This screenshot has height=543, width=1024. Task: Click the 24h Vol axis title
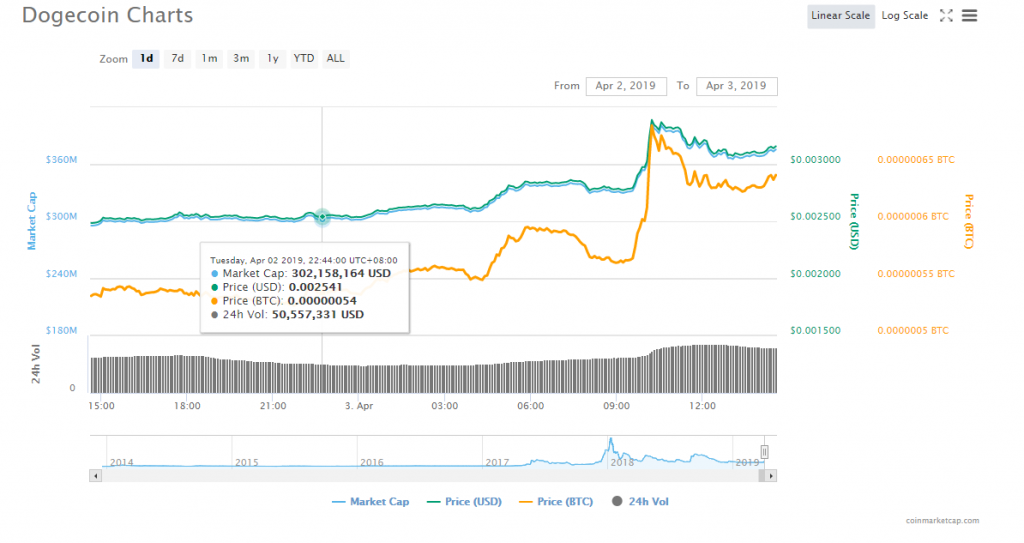point(35,364)
